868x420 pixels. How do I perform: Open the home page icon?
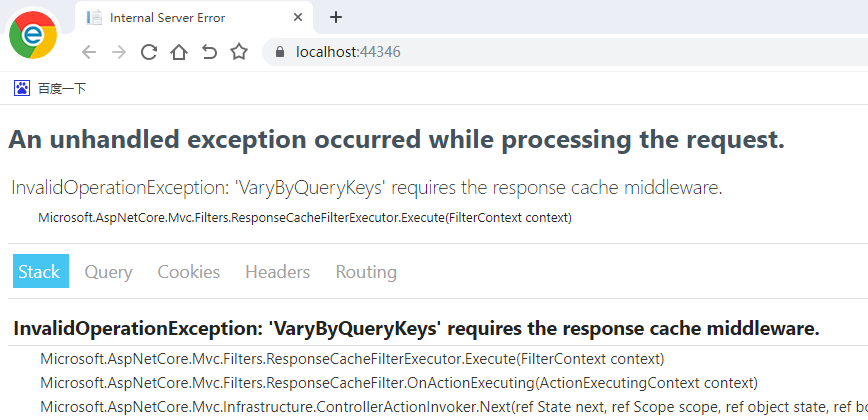179,52
